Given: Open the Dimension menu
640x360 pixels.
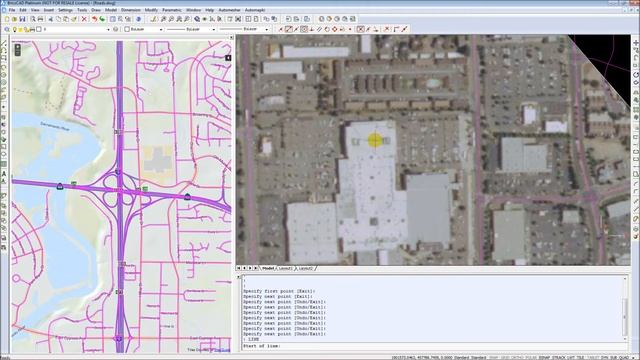Looking at the screenshot, I should pos(131,10).
